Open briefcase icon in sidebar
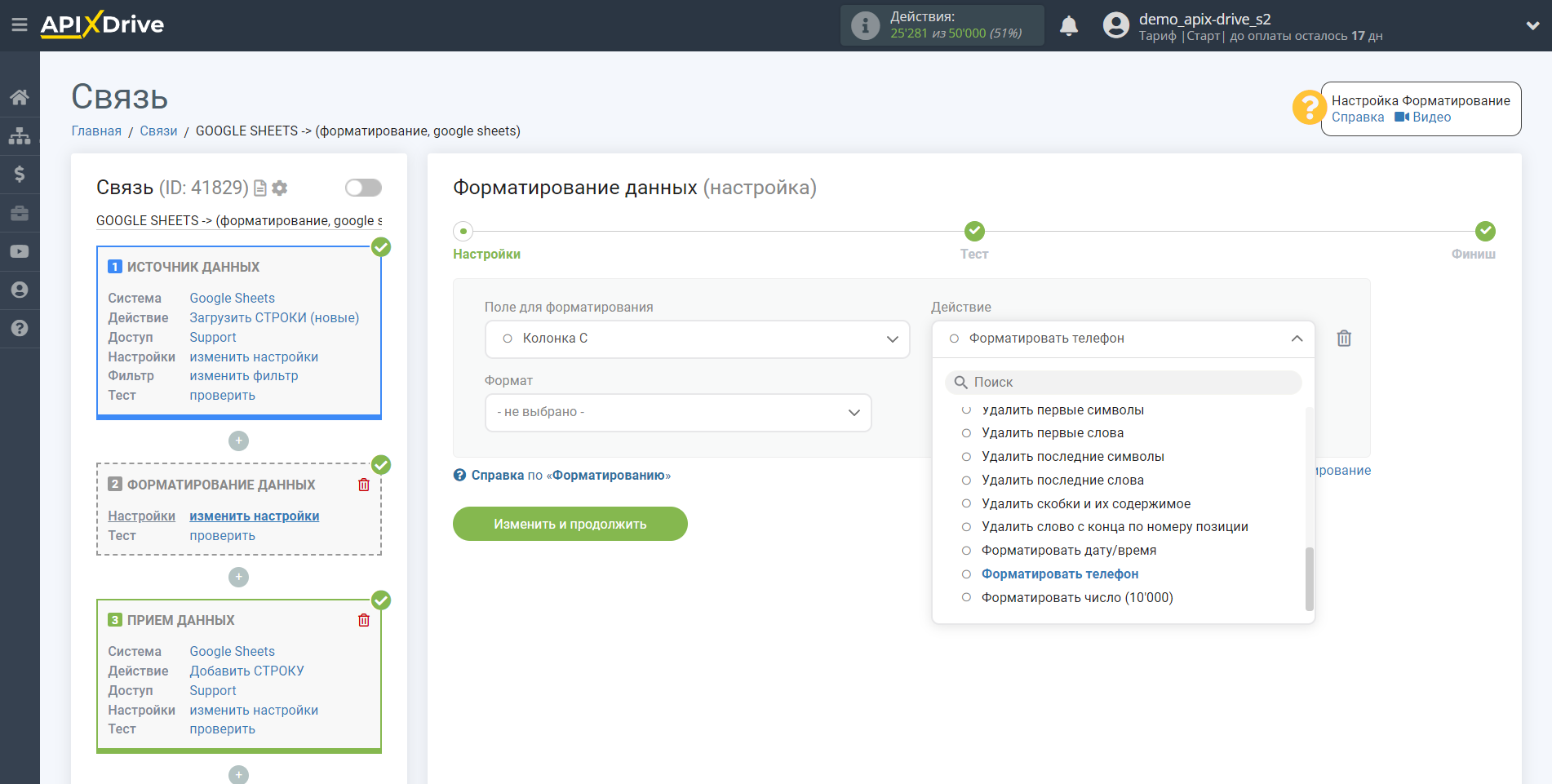 20,213
